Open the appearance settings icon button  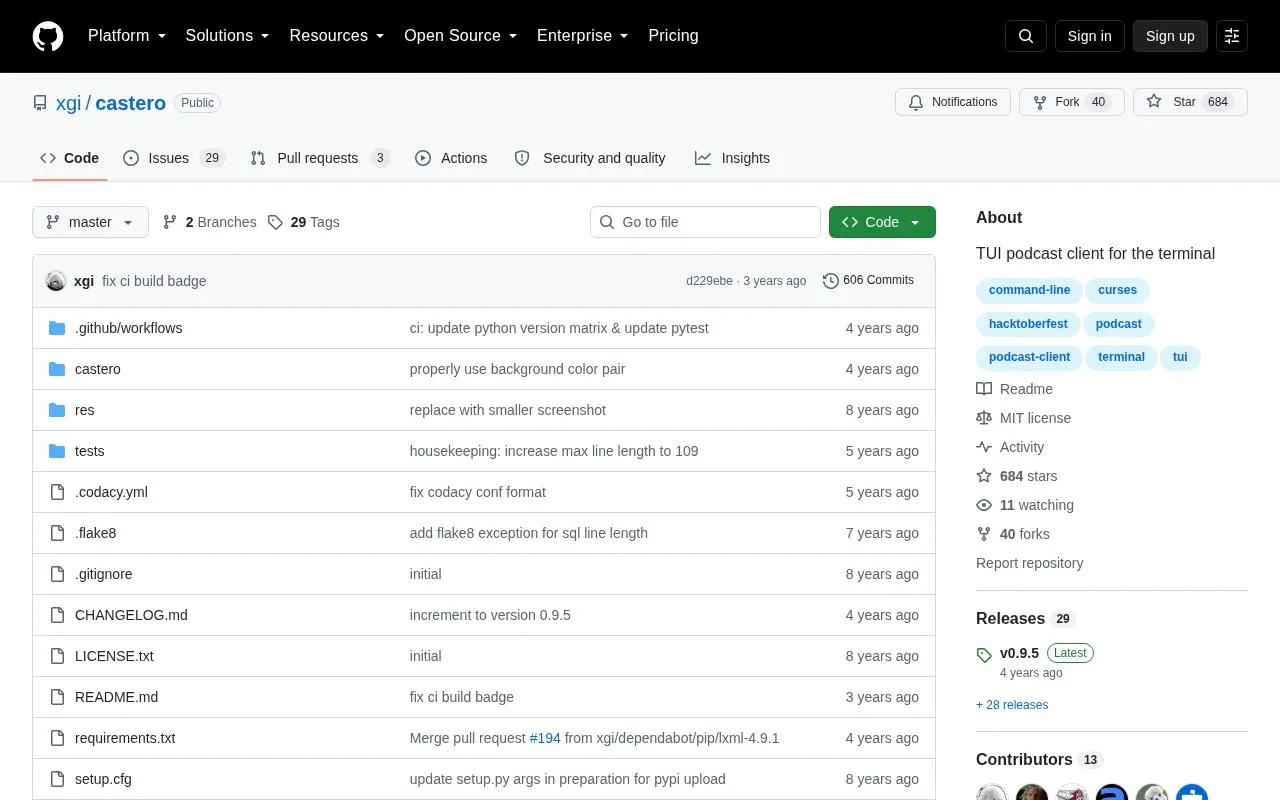pyautogui.click(x=1232, y=36)
